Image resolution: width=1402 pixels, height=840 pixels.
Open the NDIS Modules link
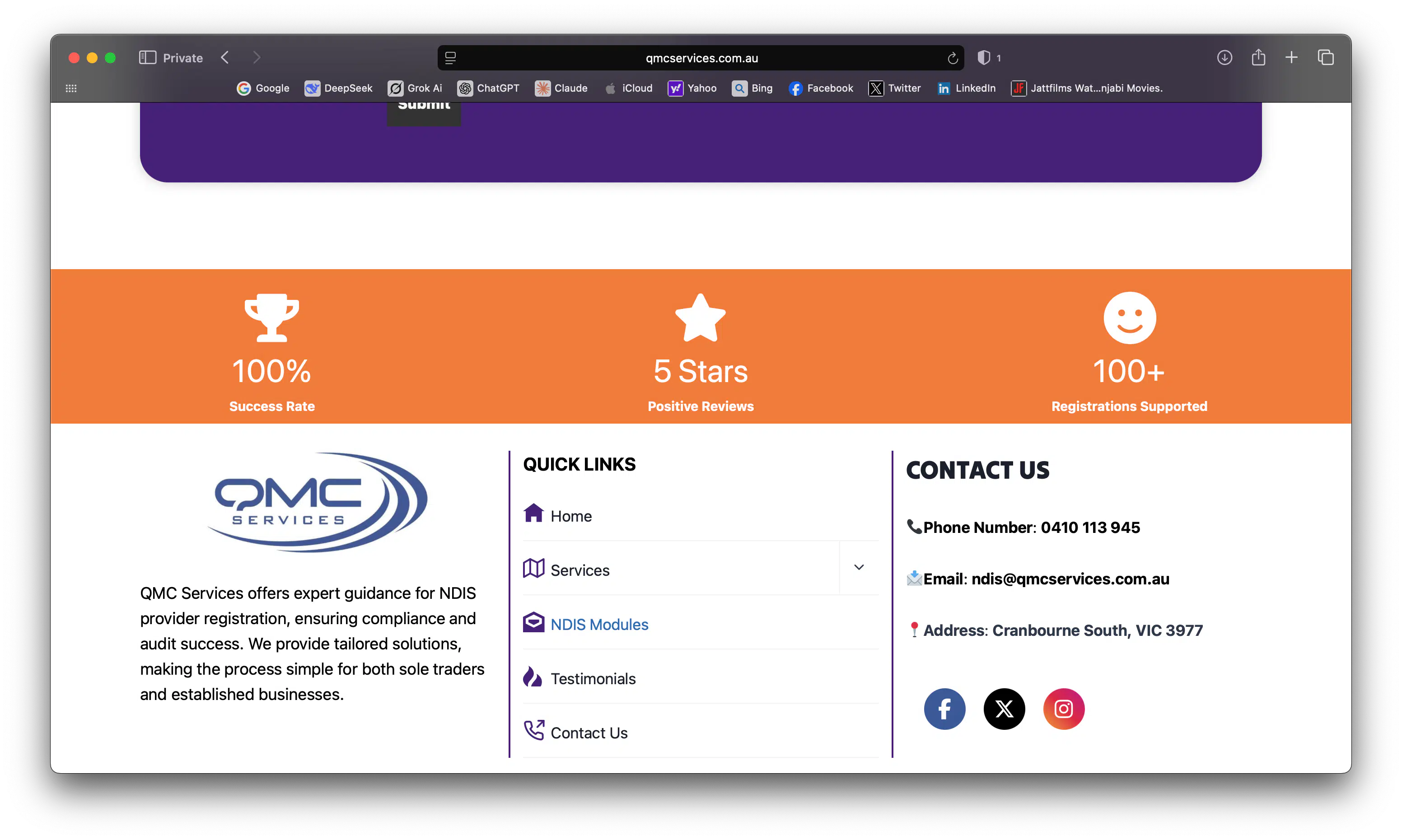pyautogui.click(x=599, y=624)
